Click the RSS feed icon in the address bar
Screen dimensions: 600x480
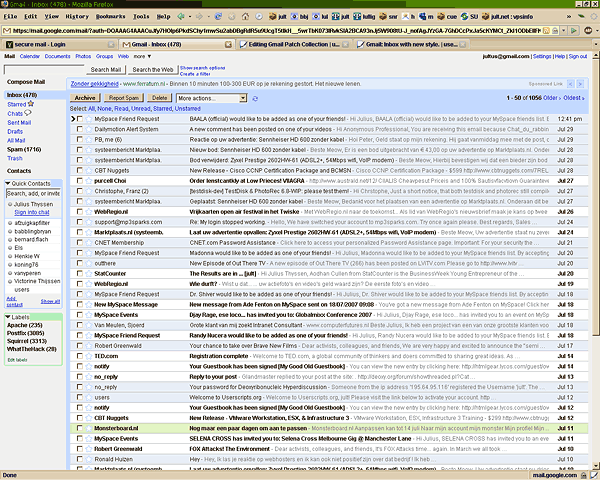point(546,31)
